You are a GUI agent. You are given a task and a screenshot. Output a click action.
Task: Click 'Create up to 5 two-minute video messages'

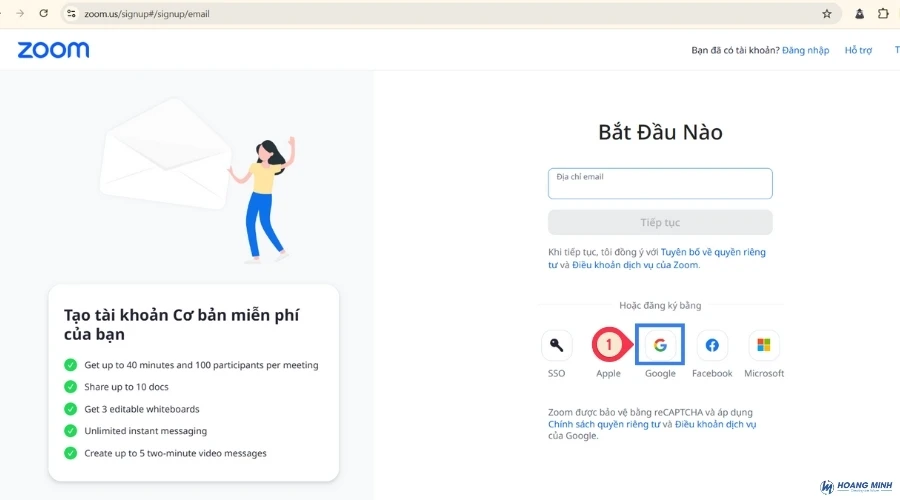click(175, 454)
